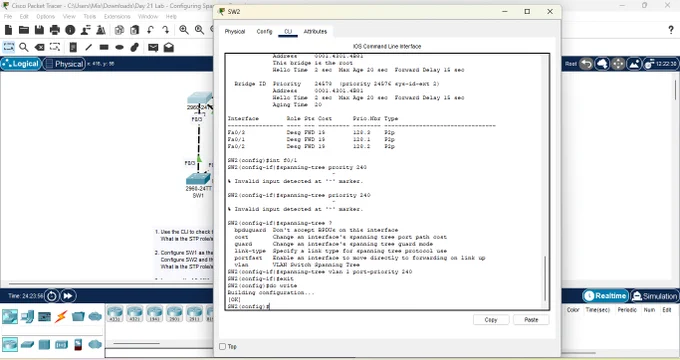Choose the Delete tool icon
The width and height of the screenshot is (680, 360).
[39, 47]
